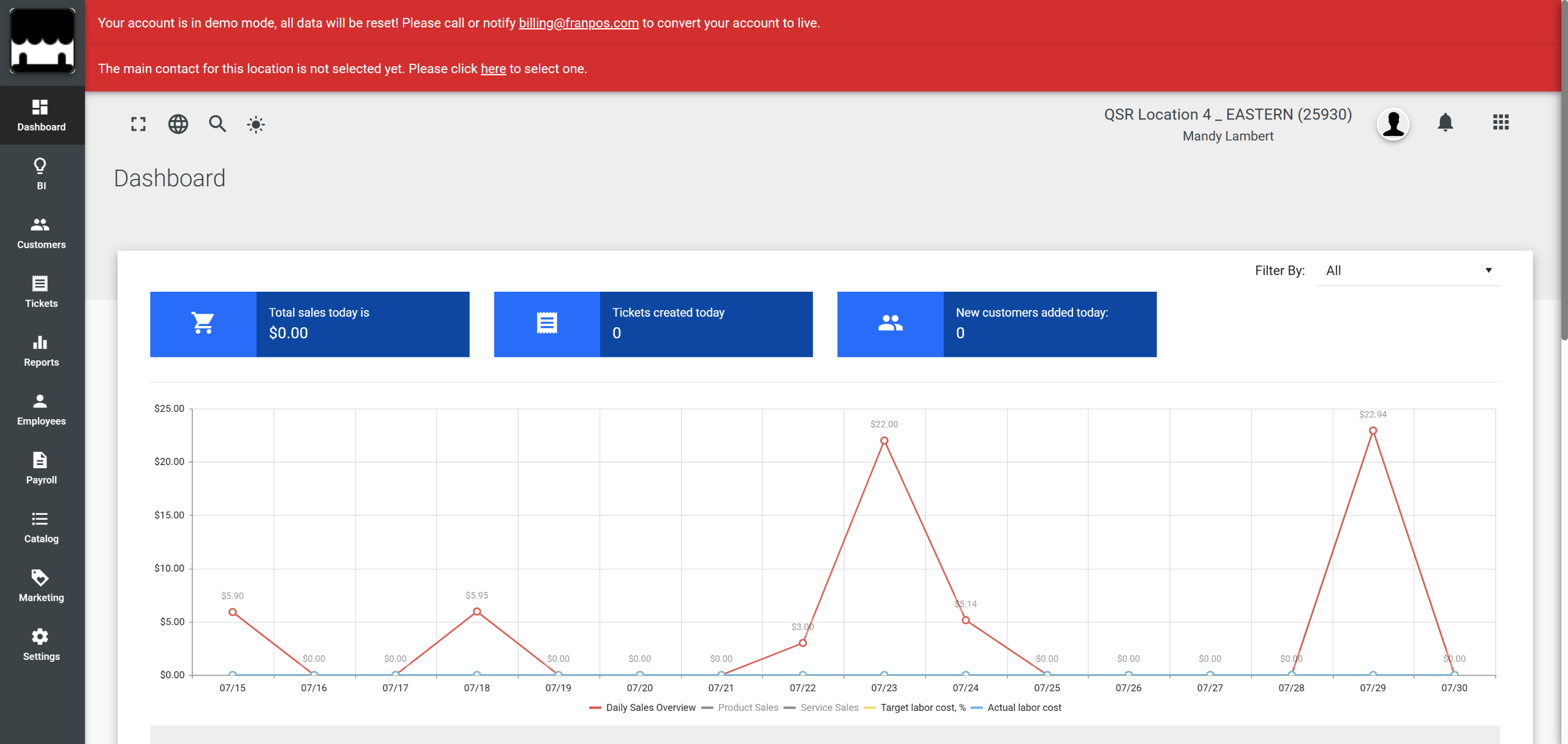Click the shopping cart sales tile icon

click(x=203, y=324)
